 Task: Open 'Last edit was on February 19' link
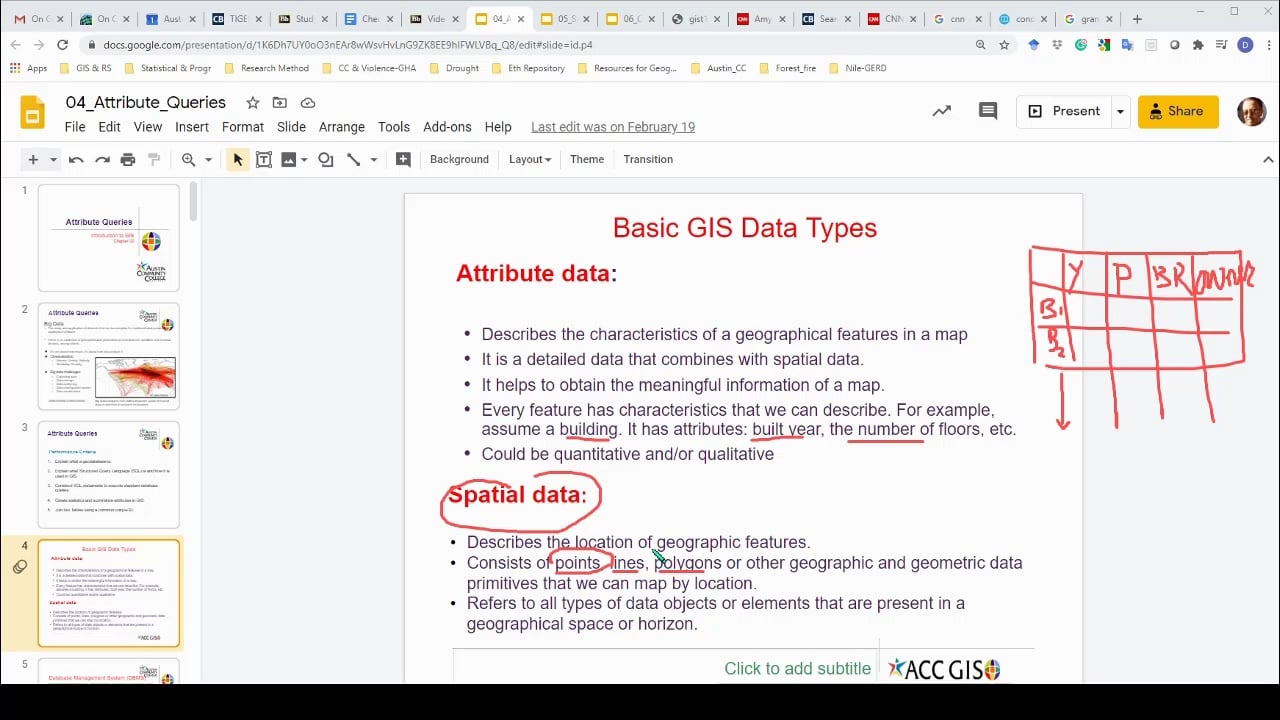[613, 127]
